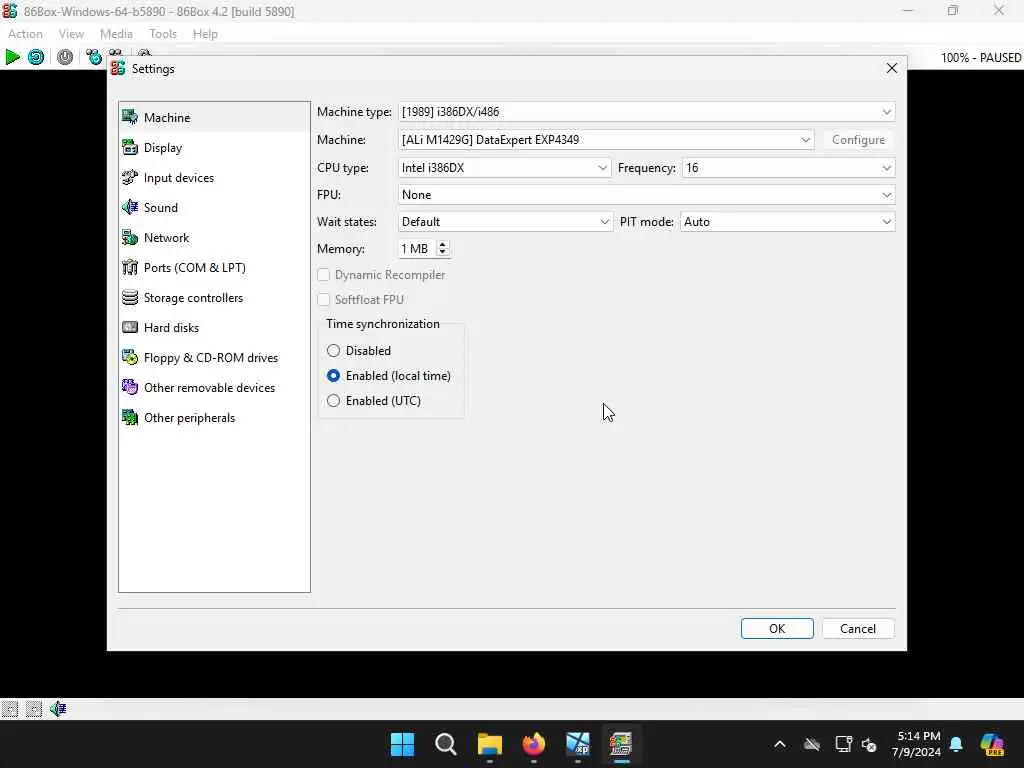This screenshot has width=1024, height=768.
Task: Open taskbar Search
Action: (446, 744)
